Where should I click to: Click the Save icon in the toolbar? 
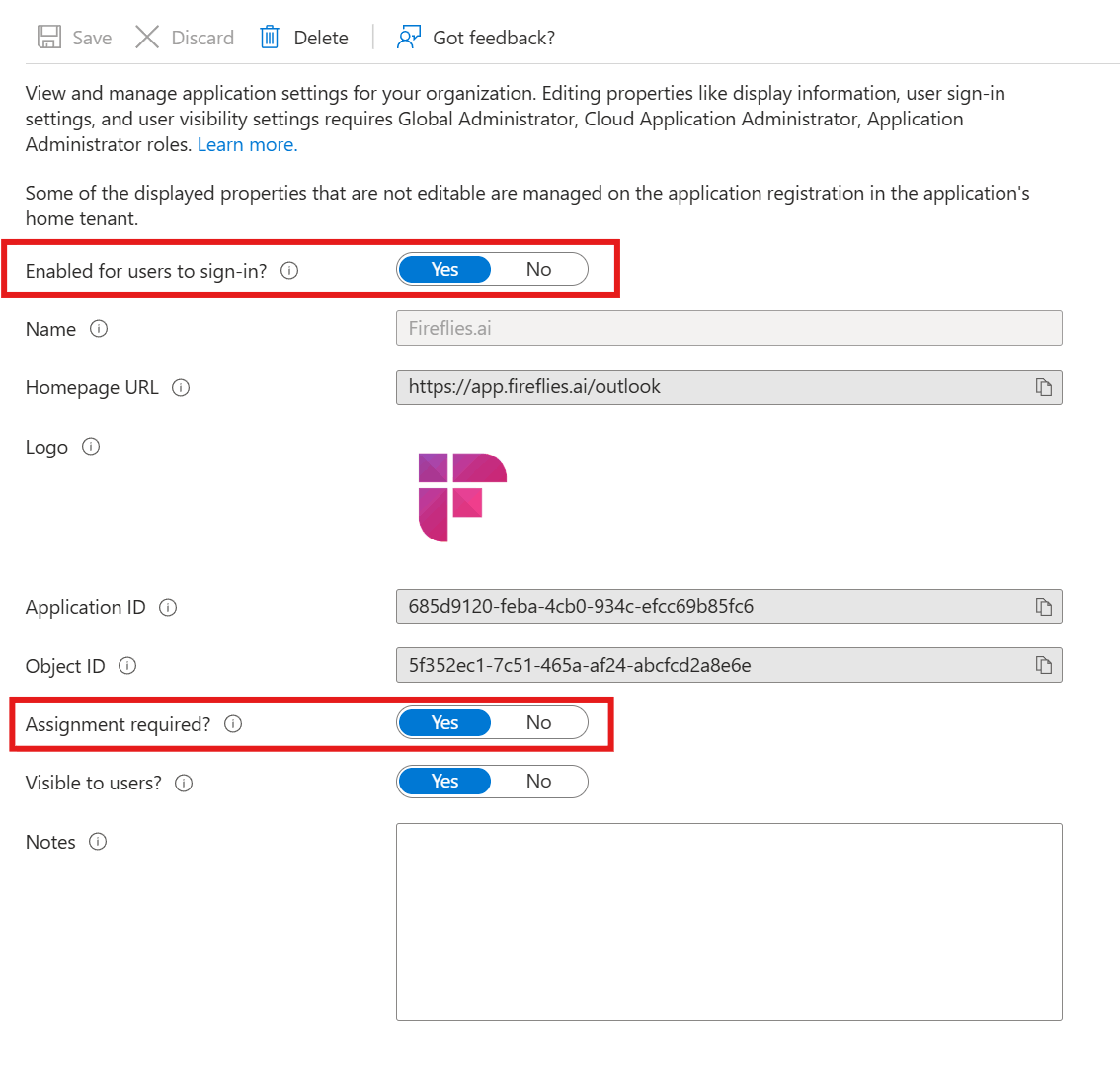point(48,37)
